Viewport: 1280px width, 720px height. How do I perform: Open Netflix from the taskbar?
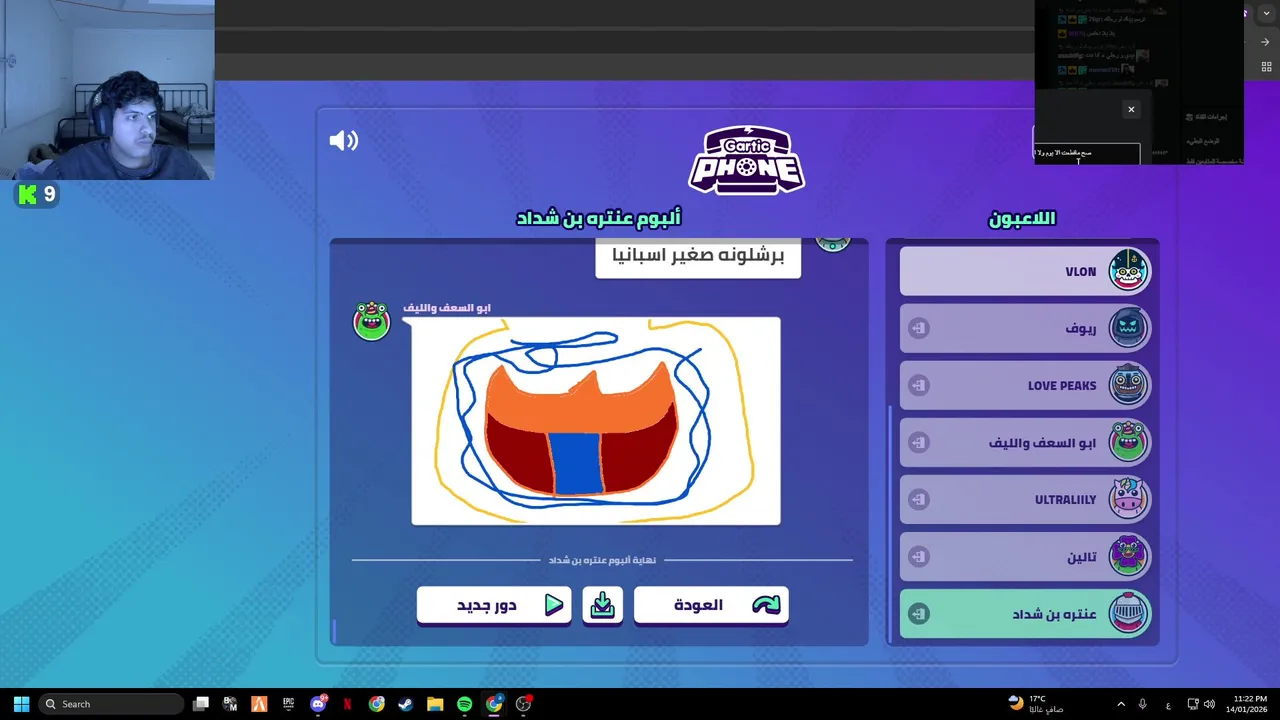point(347,704)
